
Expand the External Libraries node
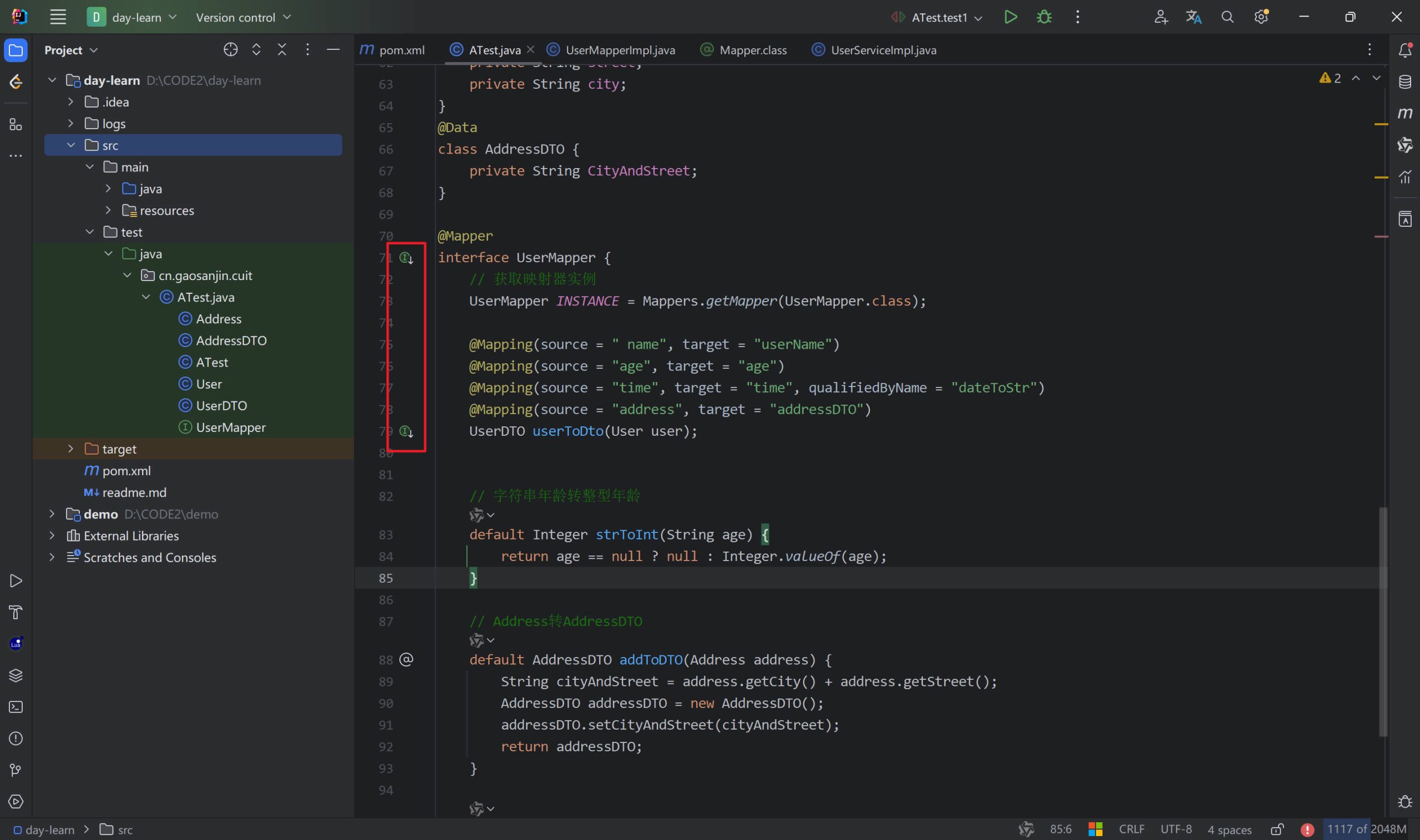[x=52, y=536]
